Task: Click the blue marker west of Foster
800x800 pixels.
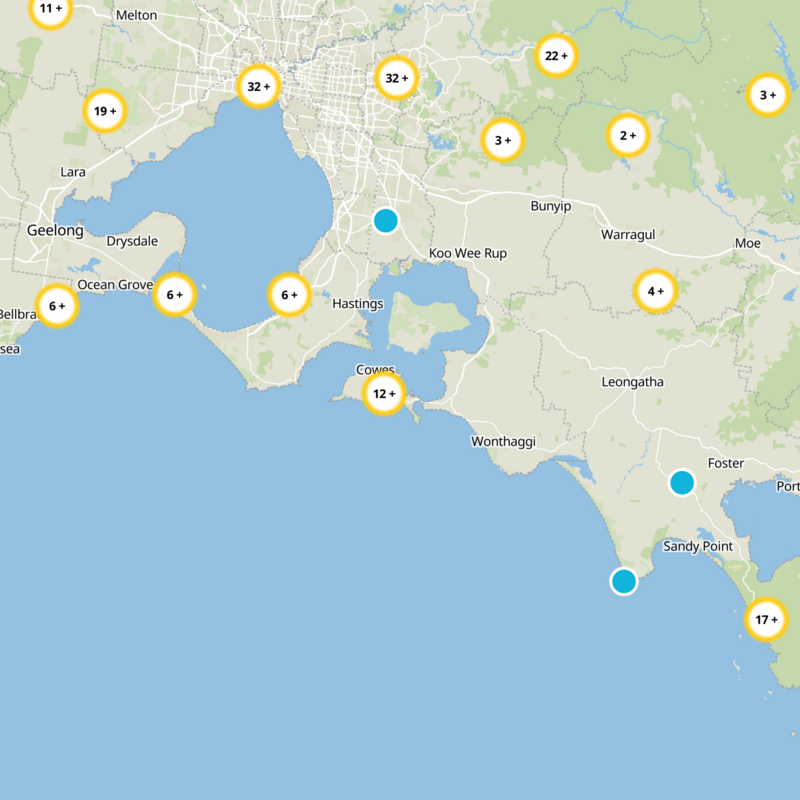Action: tap(682, 482)
